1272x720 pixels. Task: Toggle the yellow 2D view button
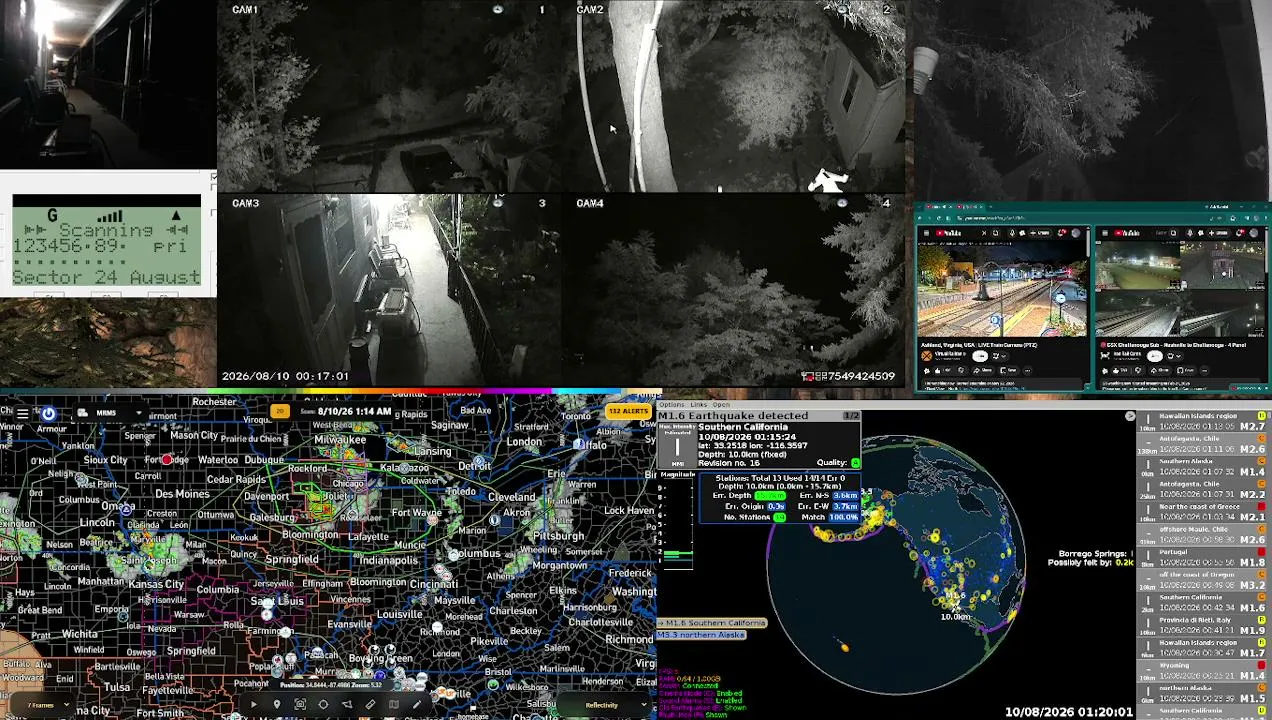[281, 411]
